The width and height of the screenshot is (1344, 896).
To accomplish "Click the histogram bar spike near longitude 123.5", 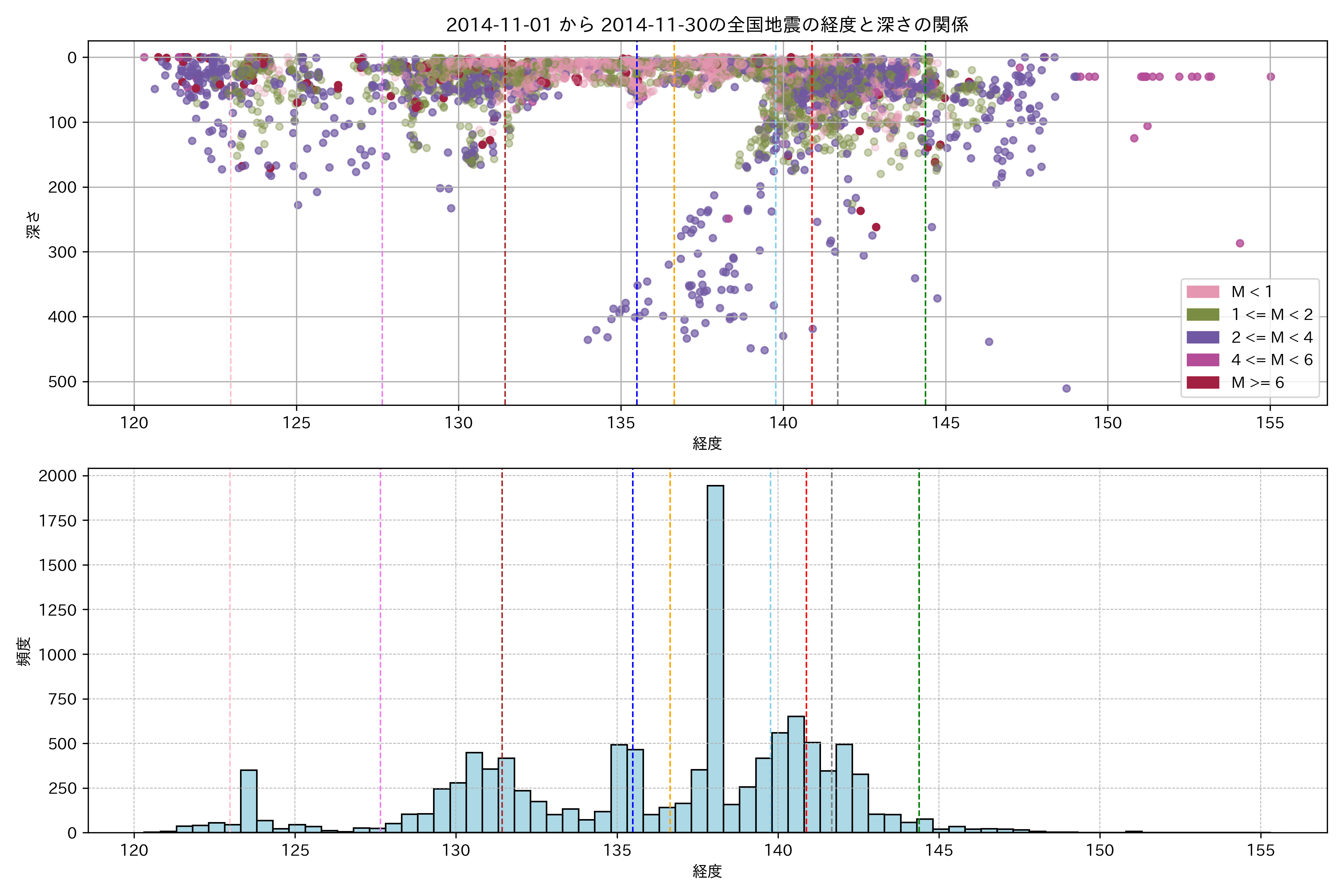I will [249, 800].
